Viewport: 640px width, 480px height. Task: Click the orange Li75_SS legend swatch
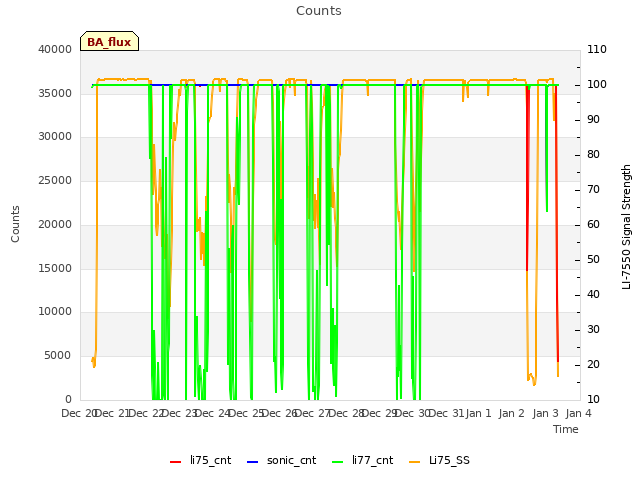point(415,462)
